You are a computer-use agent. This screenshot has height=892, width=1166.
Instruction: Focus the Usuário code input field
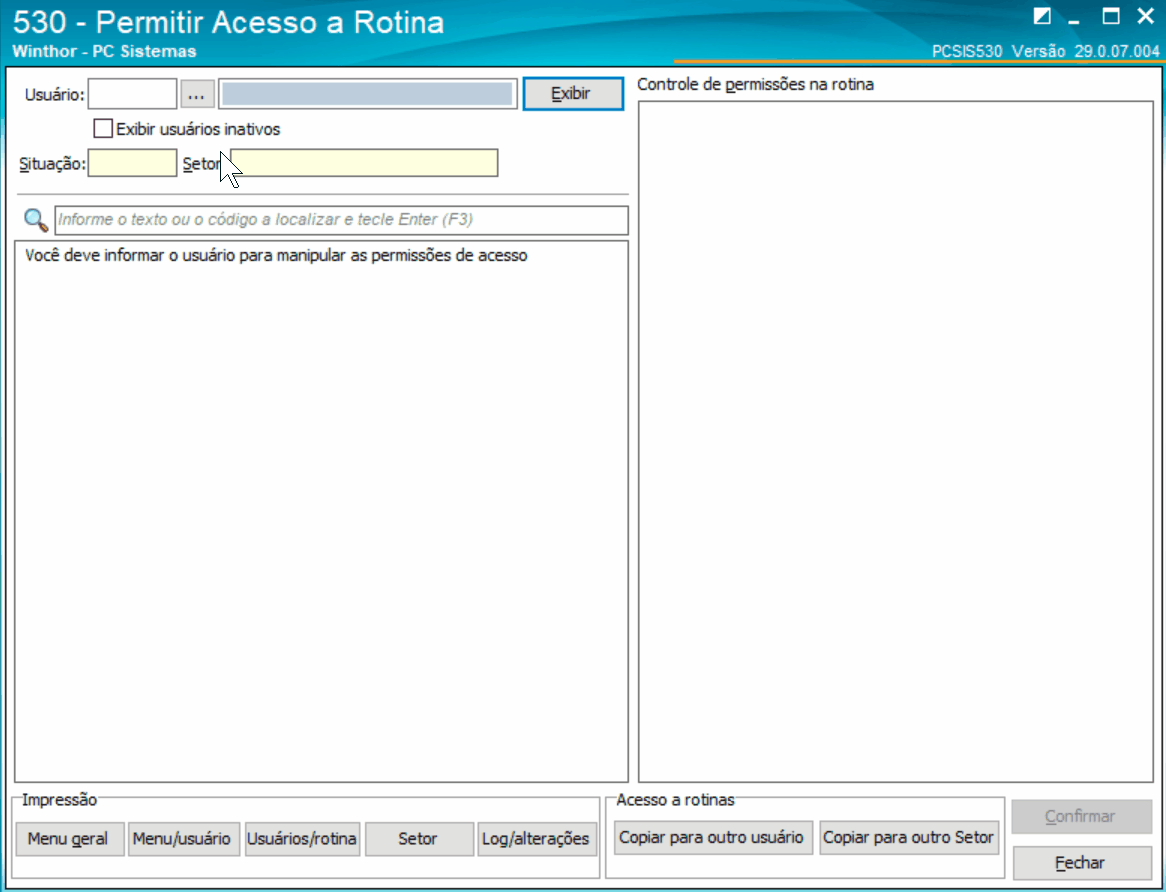[x=132, y=94]
